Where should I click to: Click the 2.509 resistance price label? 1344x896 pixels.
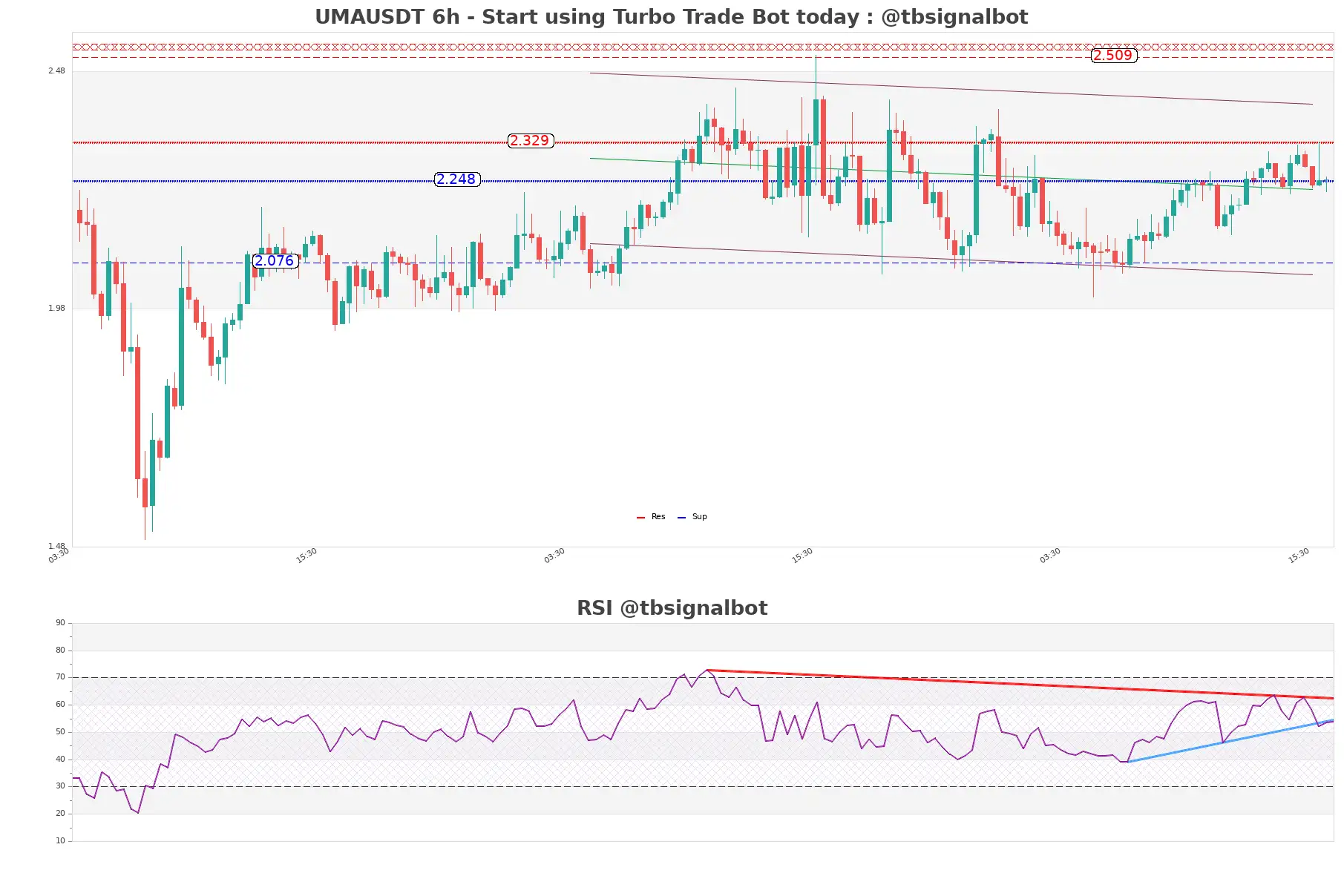1113,56
